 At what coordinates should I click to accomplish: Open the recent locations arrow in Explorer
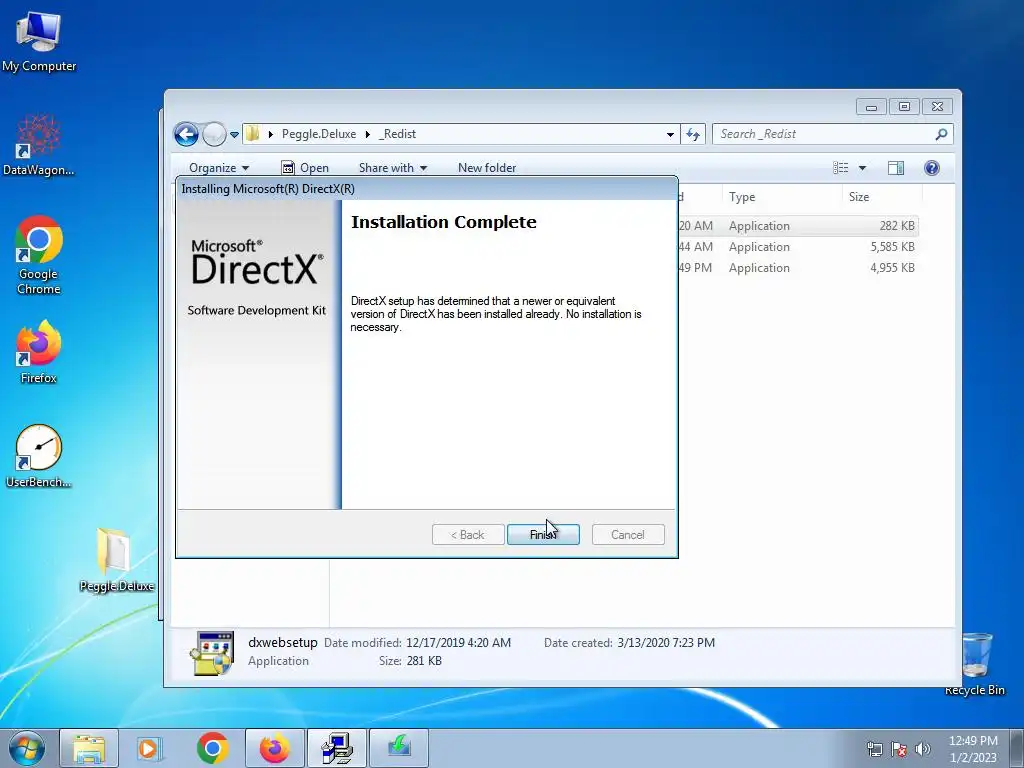point(234,135)
